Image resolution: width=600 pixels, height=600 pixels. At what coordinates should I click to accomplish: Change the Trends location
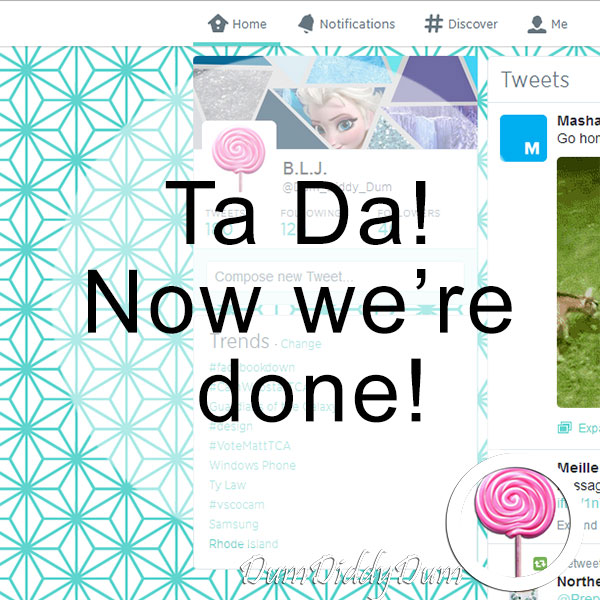(x=301, y=344)
